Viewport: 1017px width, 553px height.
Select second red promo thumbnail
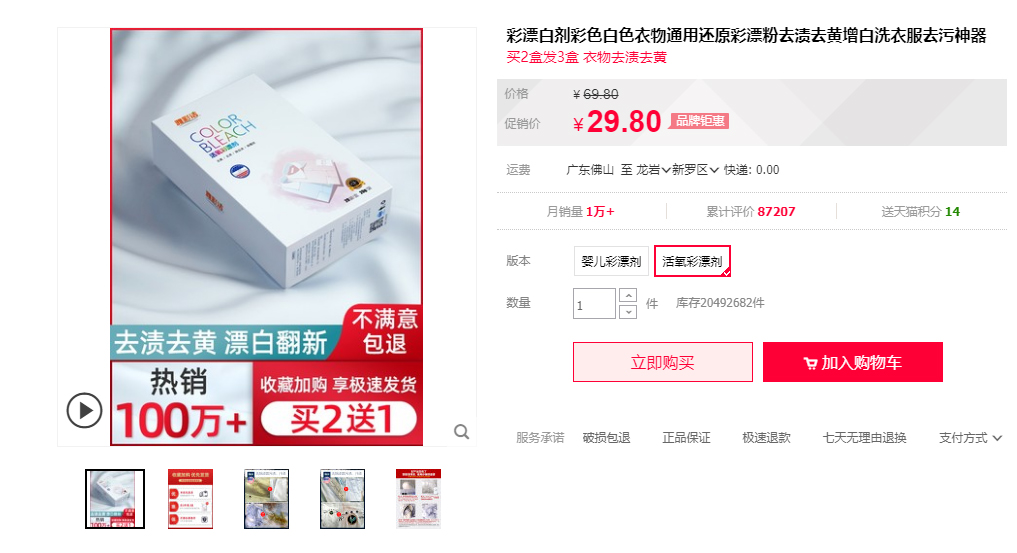pyautogui.click(x=191, y=499)
